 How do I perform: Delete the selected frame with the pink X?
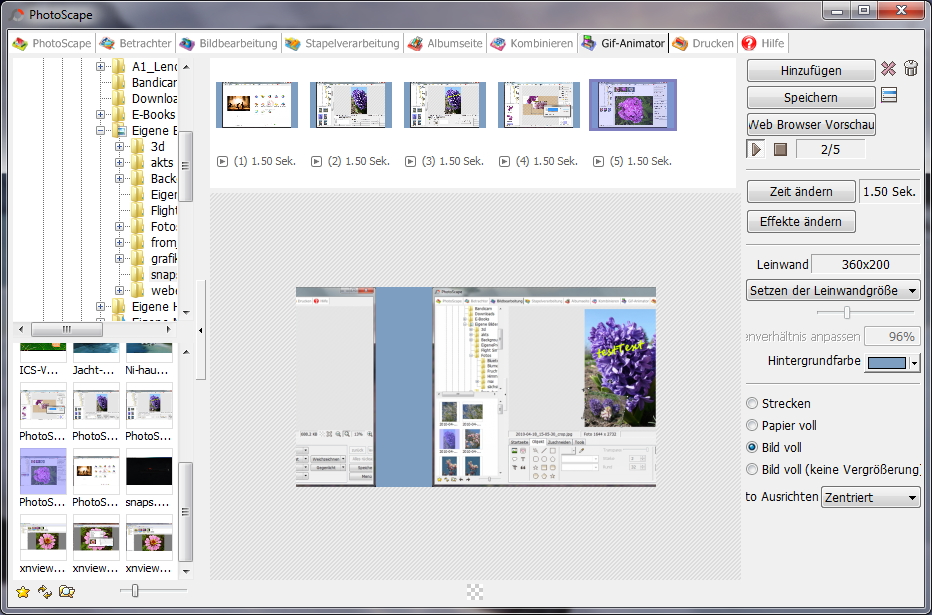pyautogui.click(x=888, y=70)
